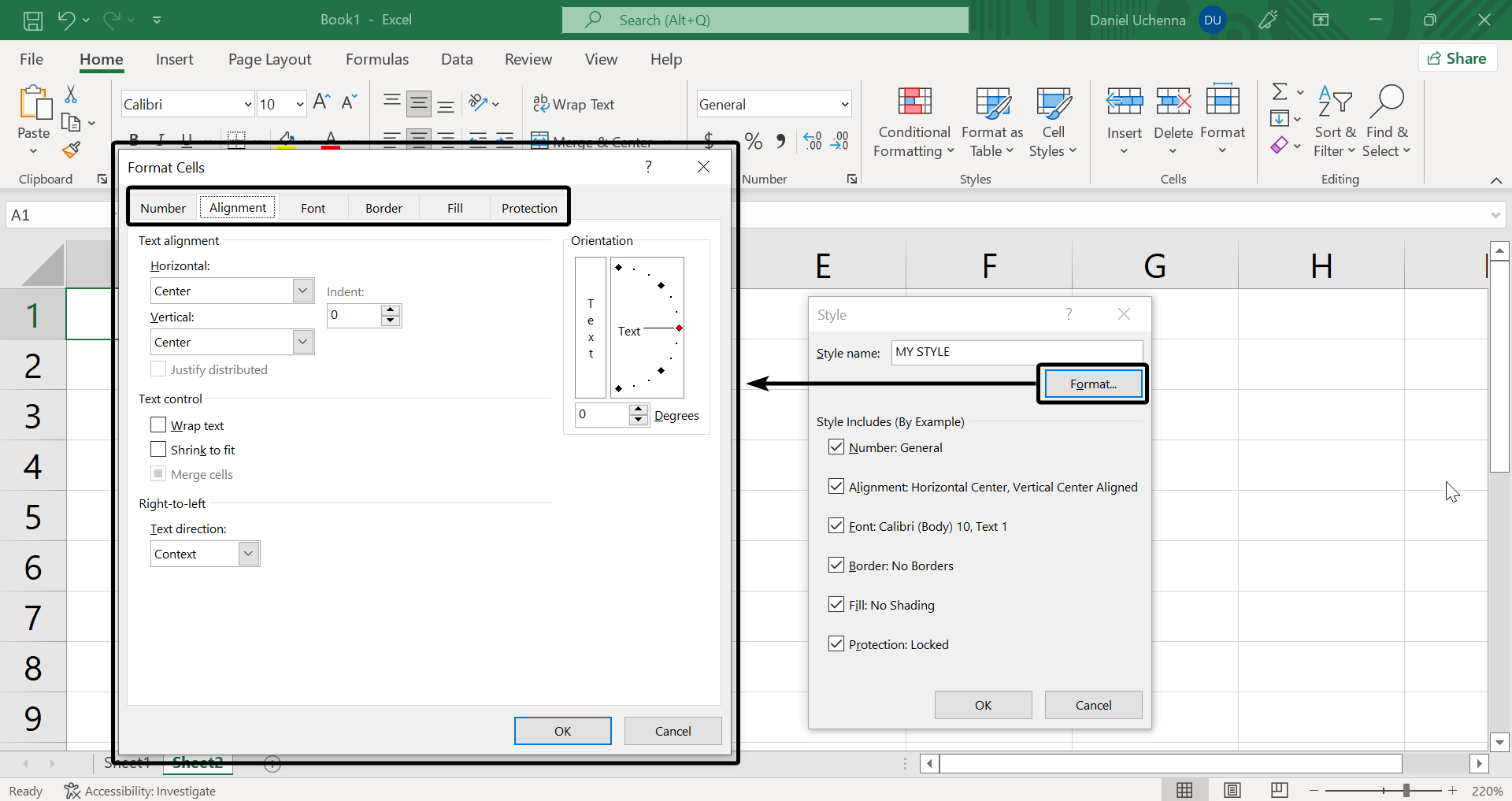The width and height of the screenshot is (1512, 801).
Task: Enable the Wrap text checkbox
Action: [158, 425]
